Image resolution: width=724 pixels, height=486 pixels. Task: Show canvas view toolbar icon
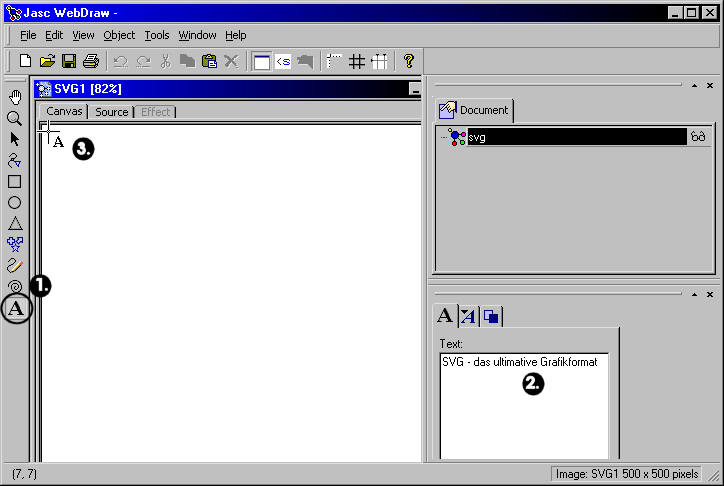(x=262, y=61)
